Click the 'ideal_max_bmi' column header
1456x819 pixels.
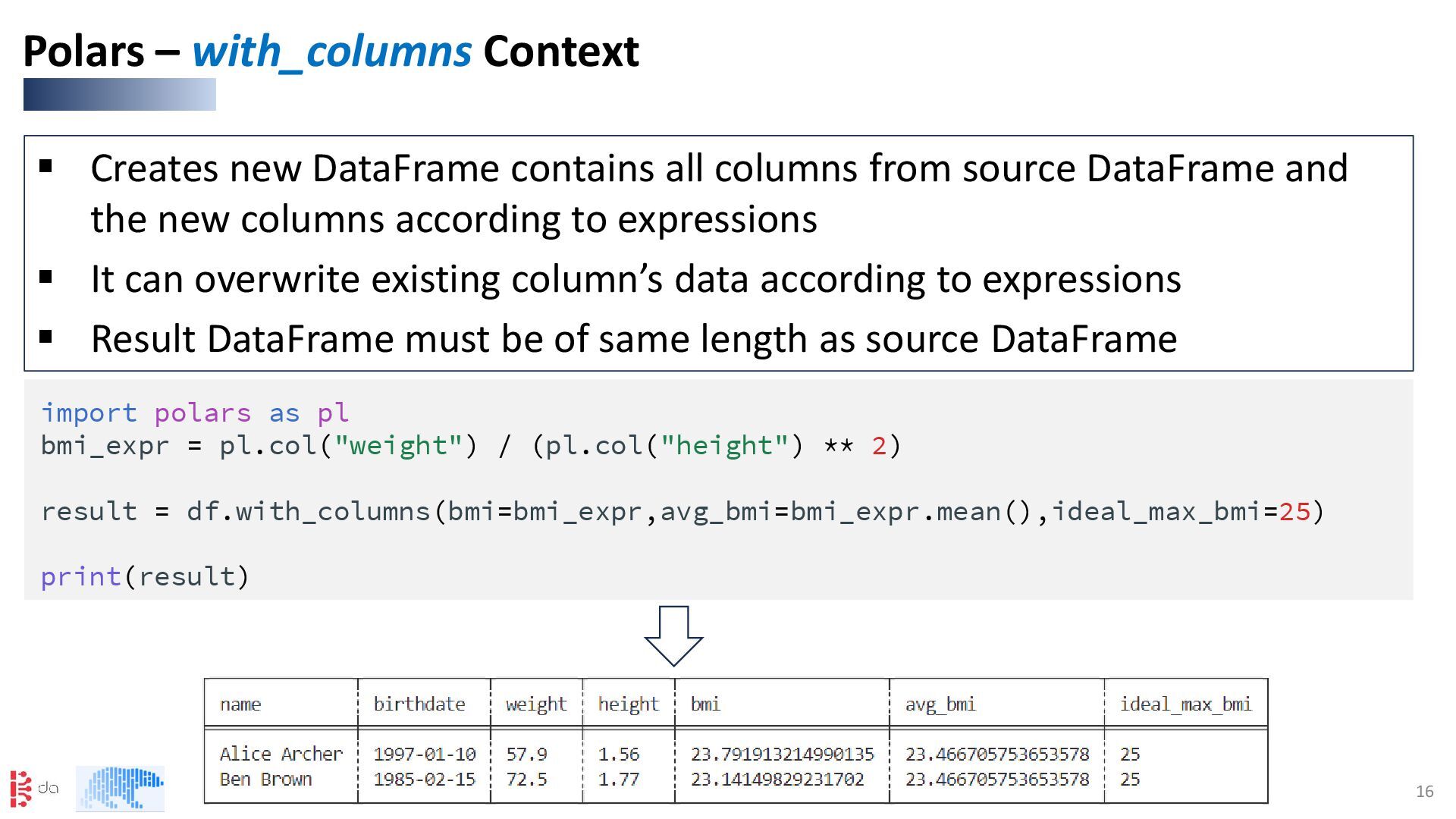coord(1185,704)
